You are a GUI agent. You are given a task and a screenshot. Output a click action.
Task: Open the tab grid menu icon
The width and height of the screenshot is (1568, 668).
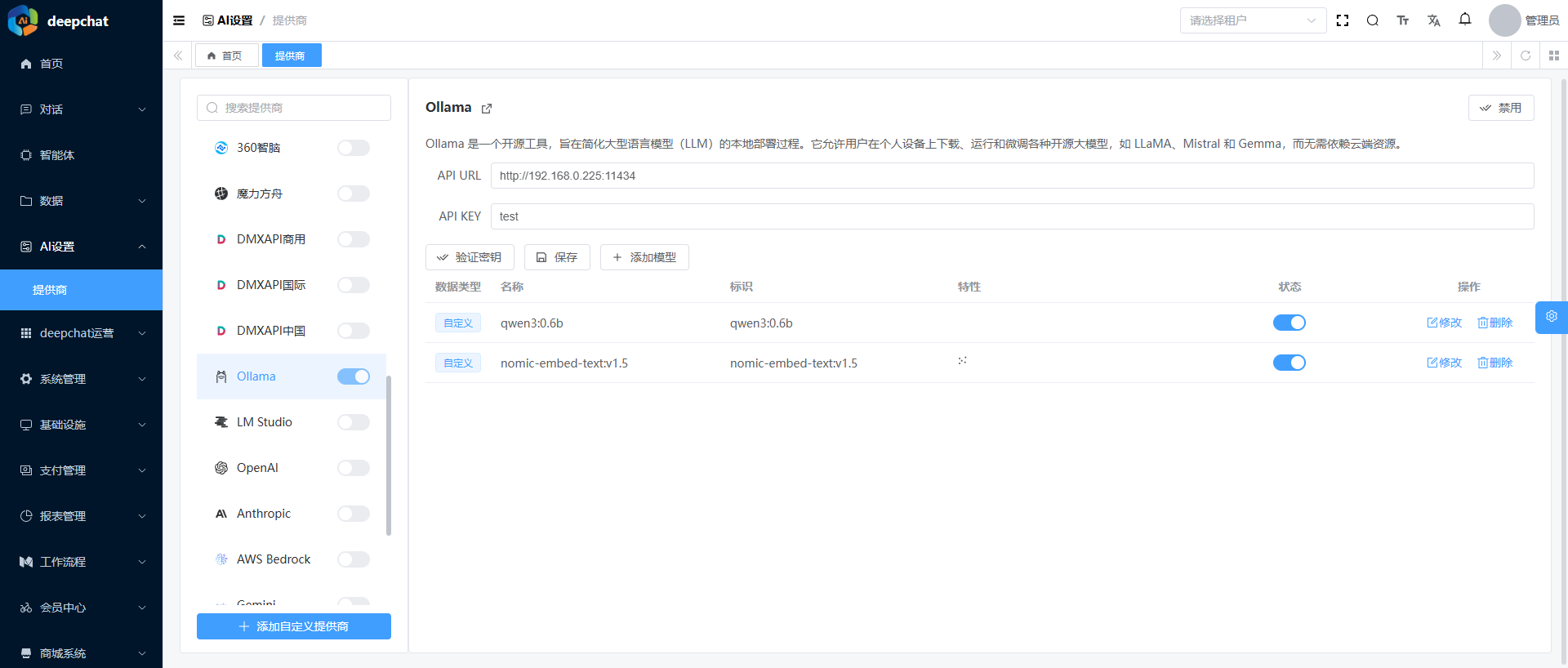pos(1554,56)
